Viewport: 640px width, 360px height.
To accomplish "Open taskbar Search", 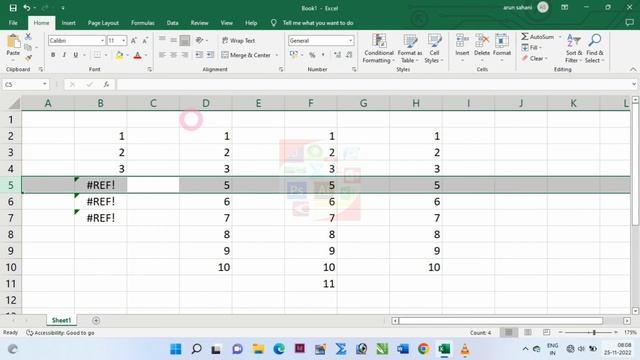I will (x=196, y=349).
